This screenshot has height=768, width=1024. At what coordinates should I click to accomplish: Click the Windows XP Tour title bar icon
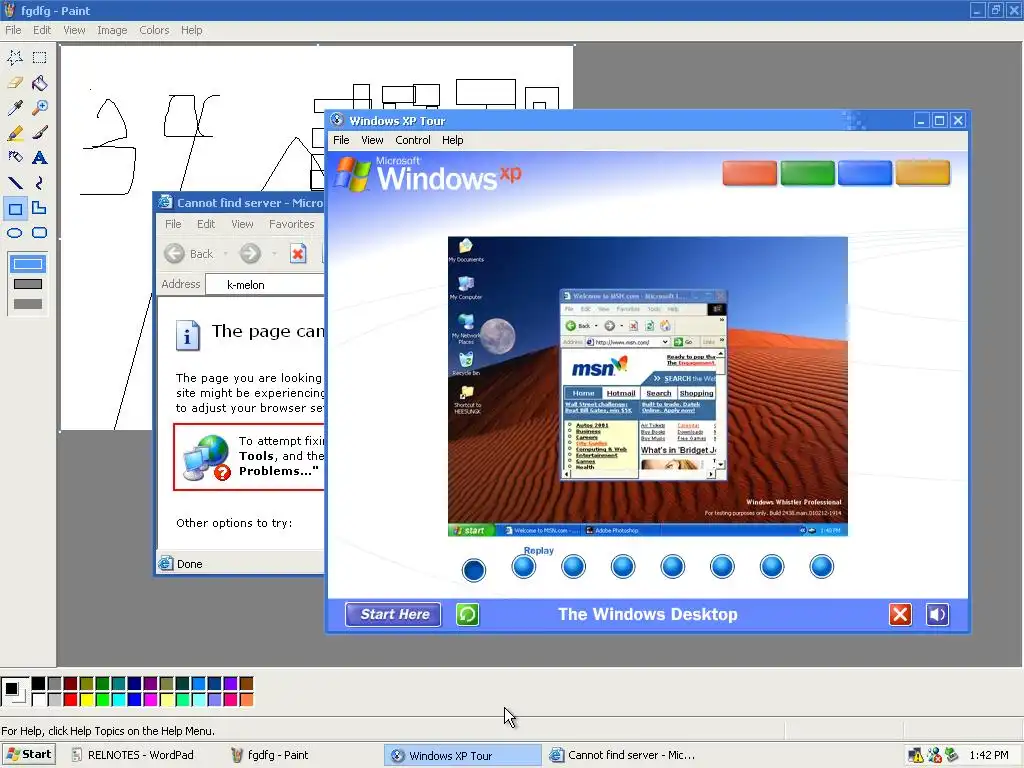(337, 120)
